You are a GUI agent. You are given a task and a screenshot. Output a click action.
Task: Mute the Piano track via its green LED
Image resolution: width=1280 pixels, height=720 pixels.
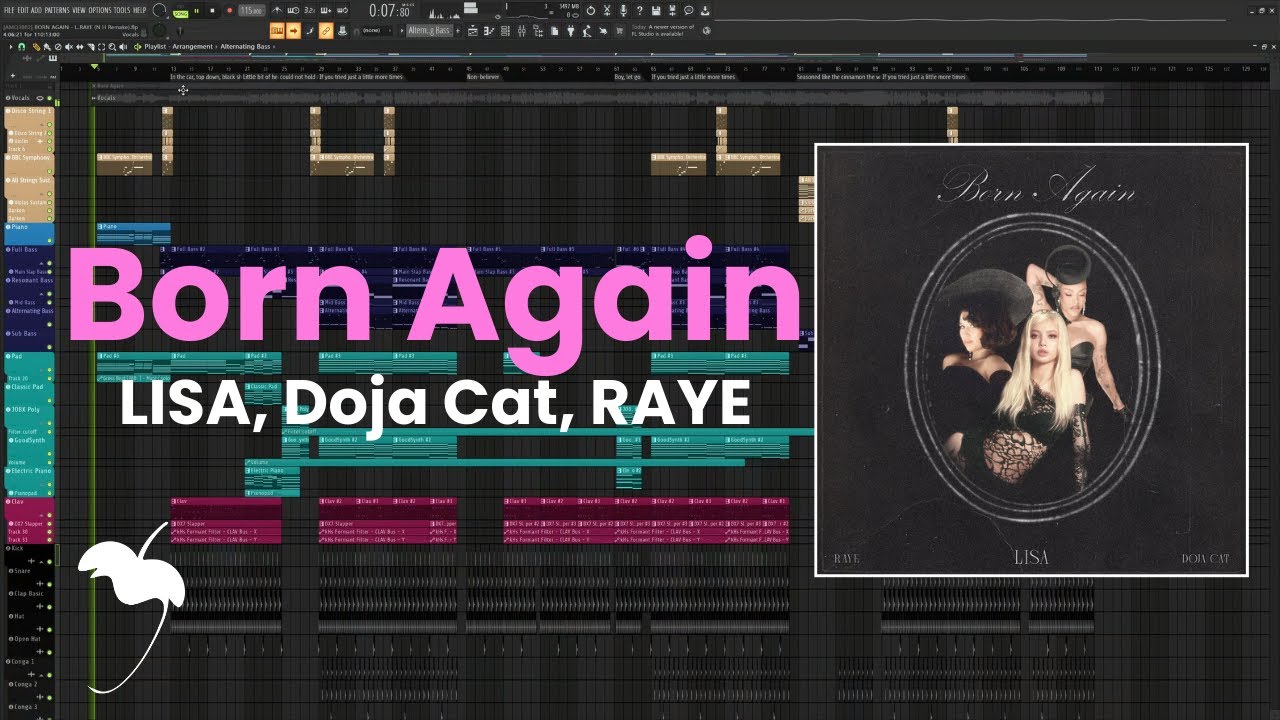pos(49,240)
